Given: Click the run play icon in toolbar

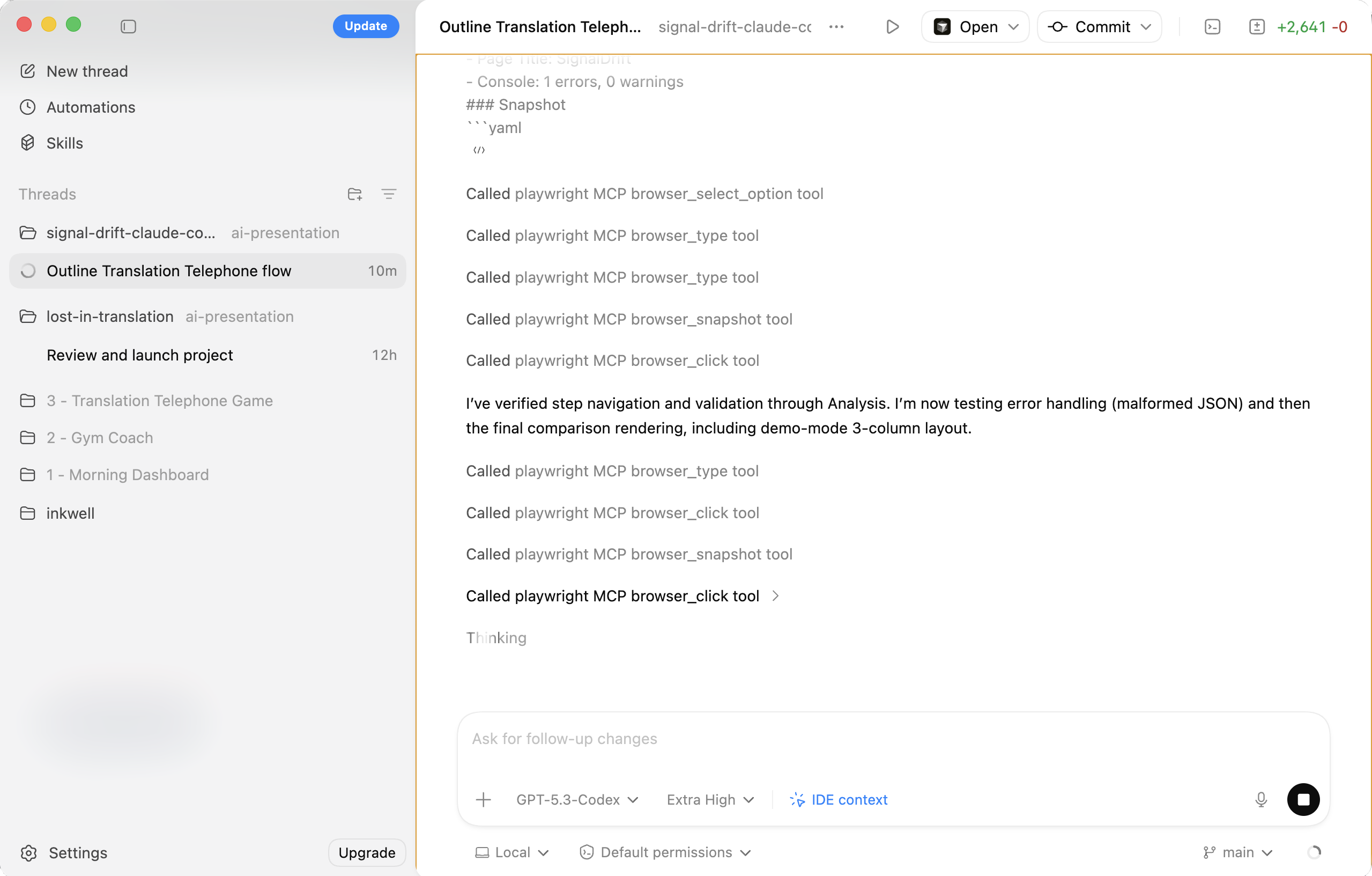Looking at the screenshot, I should point(892,27).
